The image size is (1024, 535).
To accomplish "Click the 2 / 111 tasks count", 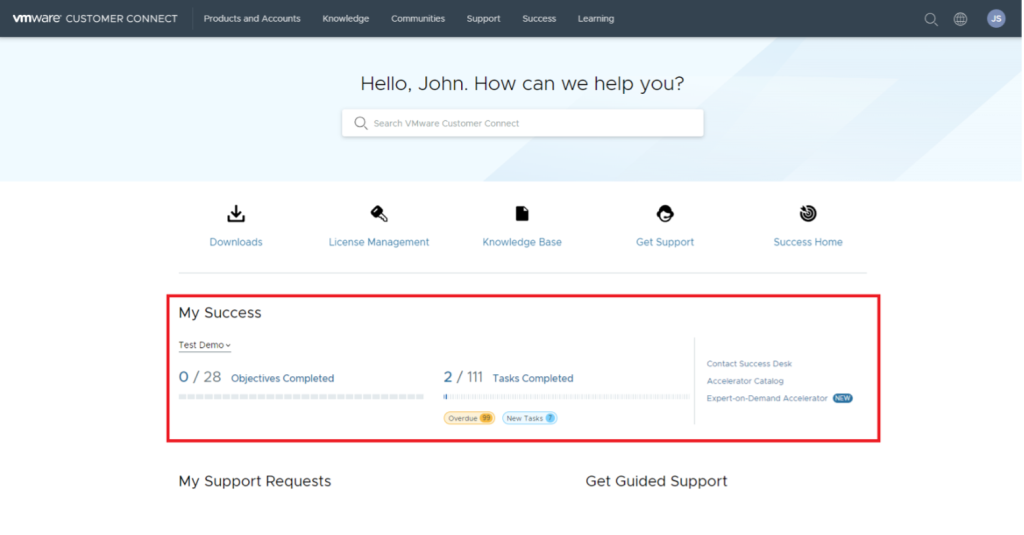I will pos(463,377).
